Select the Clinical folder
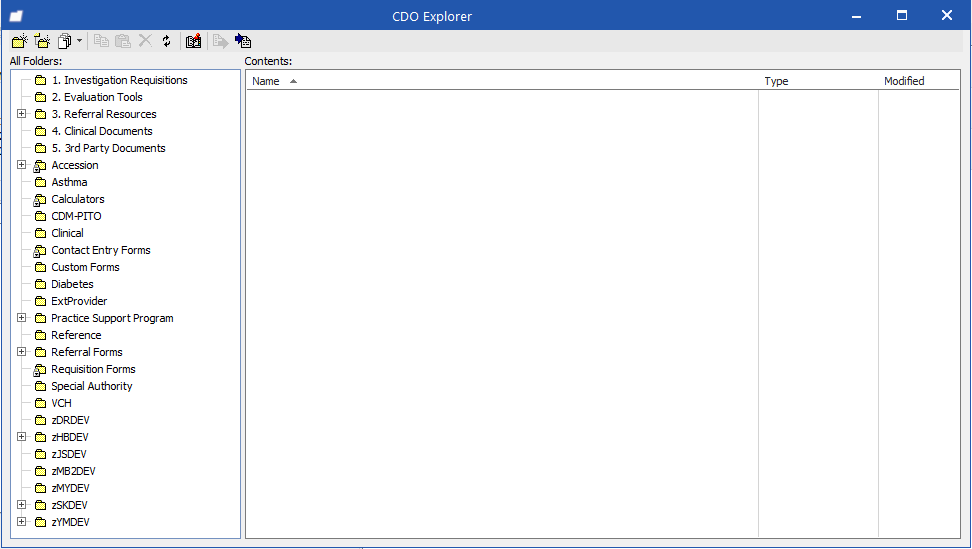 pos(67,233)
